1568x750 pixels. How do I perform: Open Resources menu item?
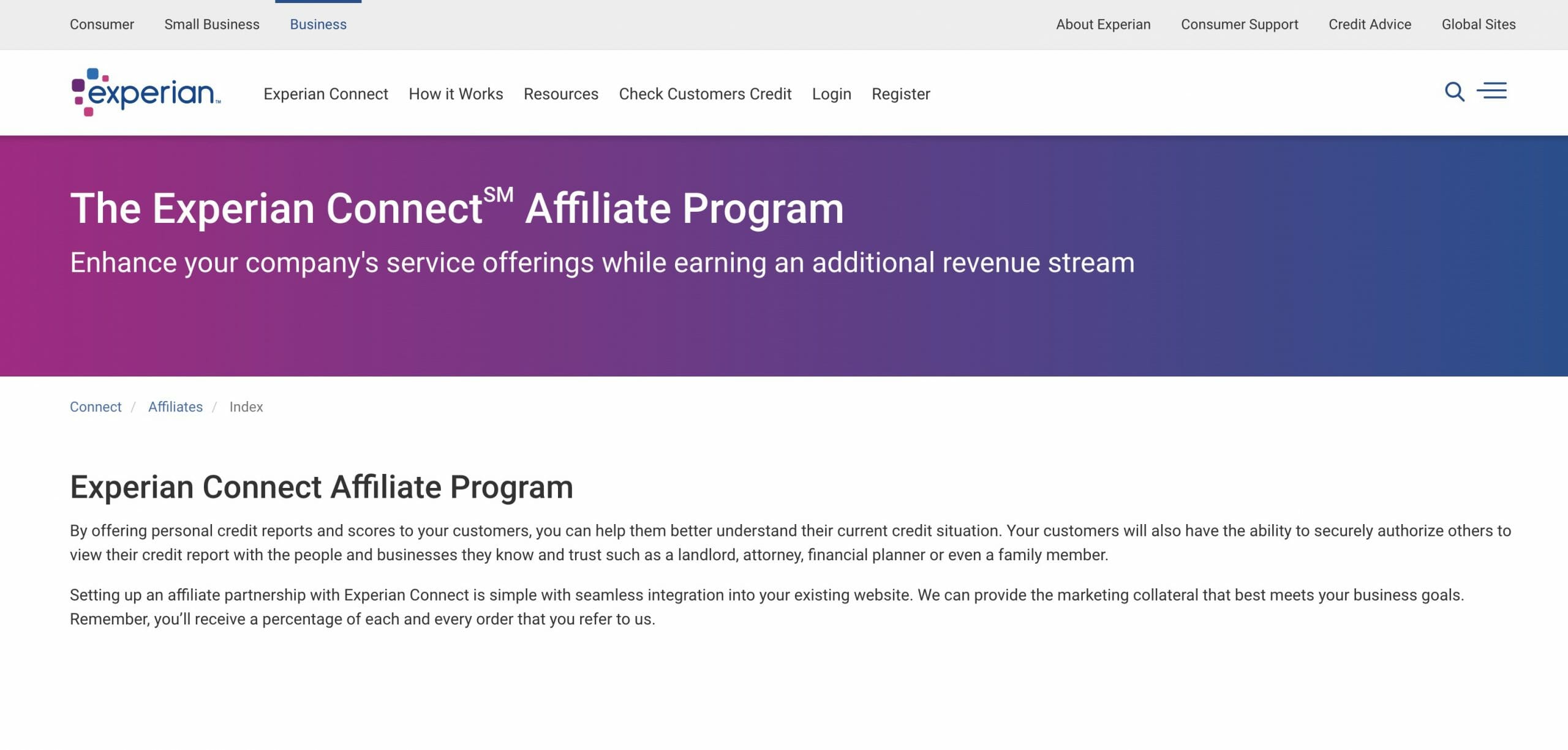pos(561,94)
